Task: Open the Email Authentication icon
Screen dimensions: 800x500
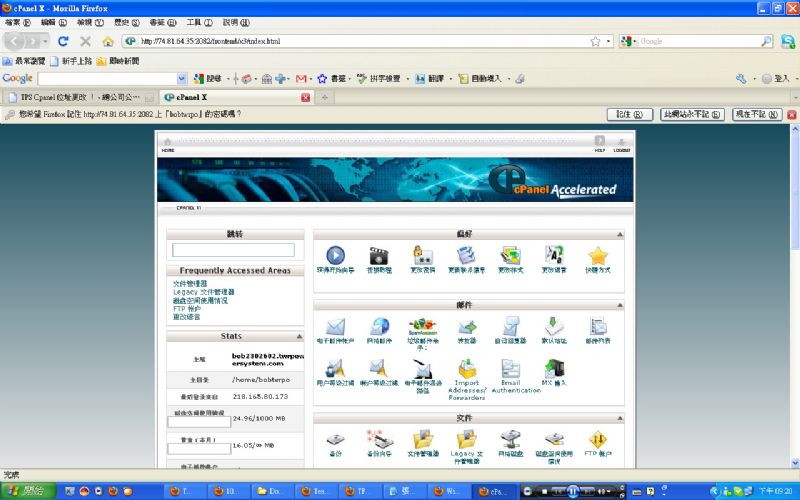Action: pyautogui.click(x=510, y=368)
